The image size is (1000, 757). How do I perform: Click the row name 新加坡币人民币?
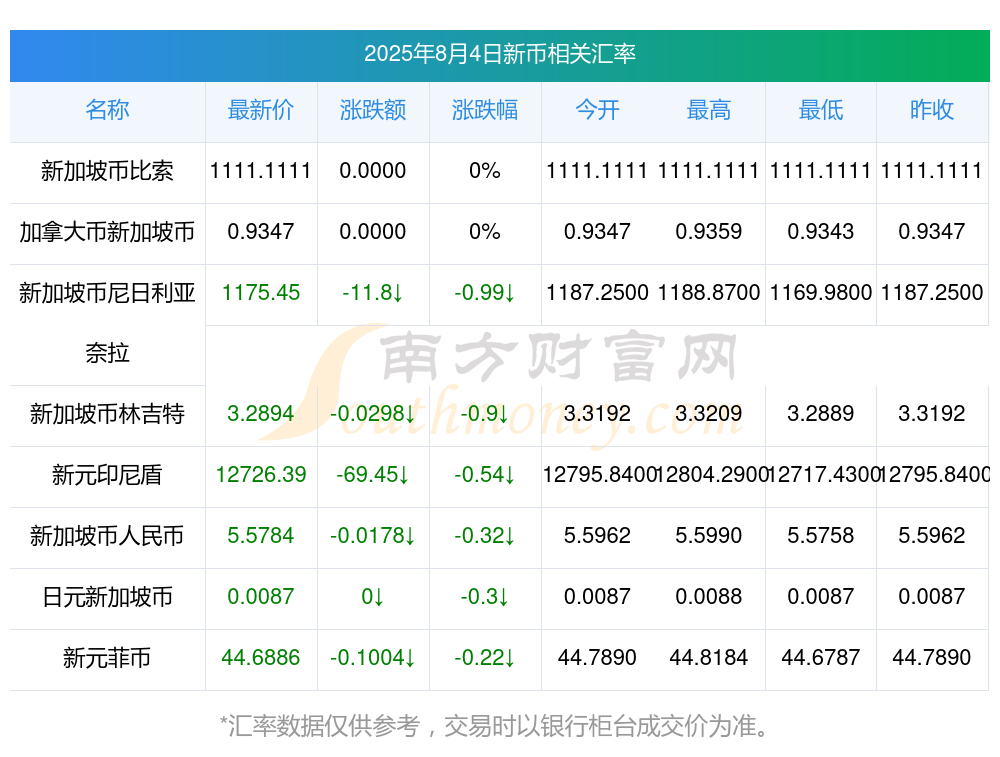(107, 536)
